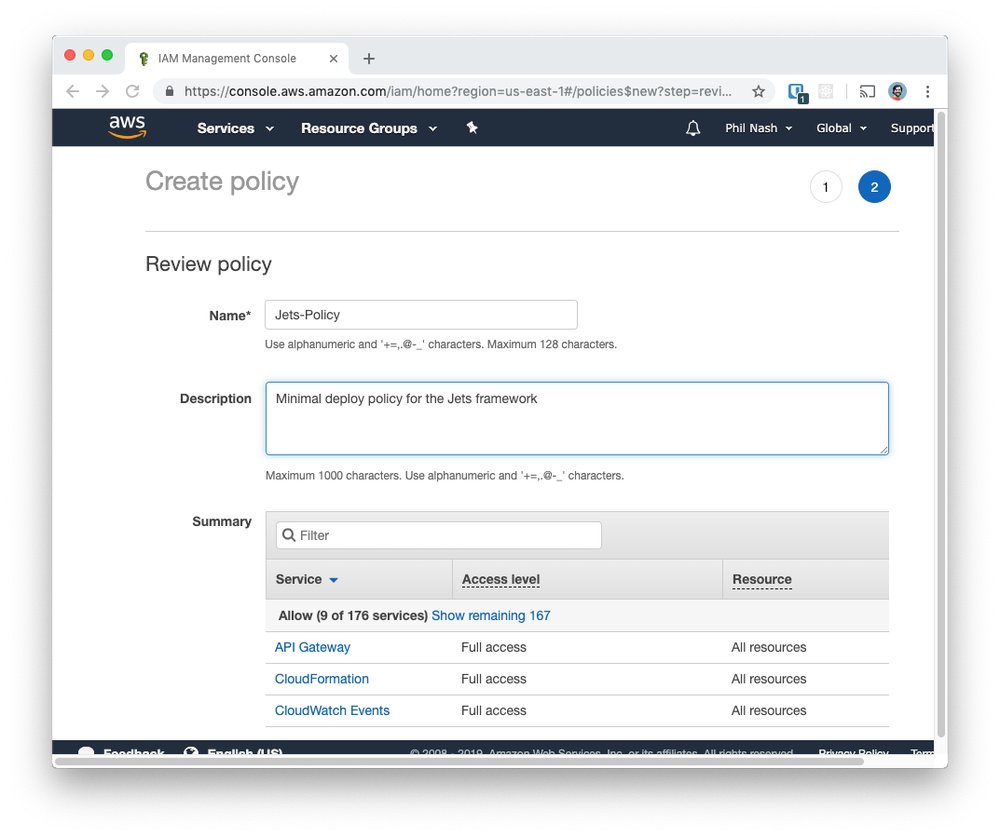The height and width of the screenshot is (837, 1000).
Task: Reload the page using the refresh icon
Action: click(x=132, y=91)
